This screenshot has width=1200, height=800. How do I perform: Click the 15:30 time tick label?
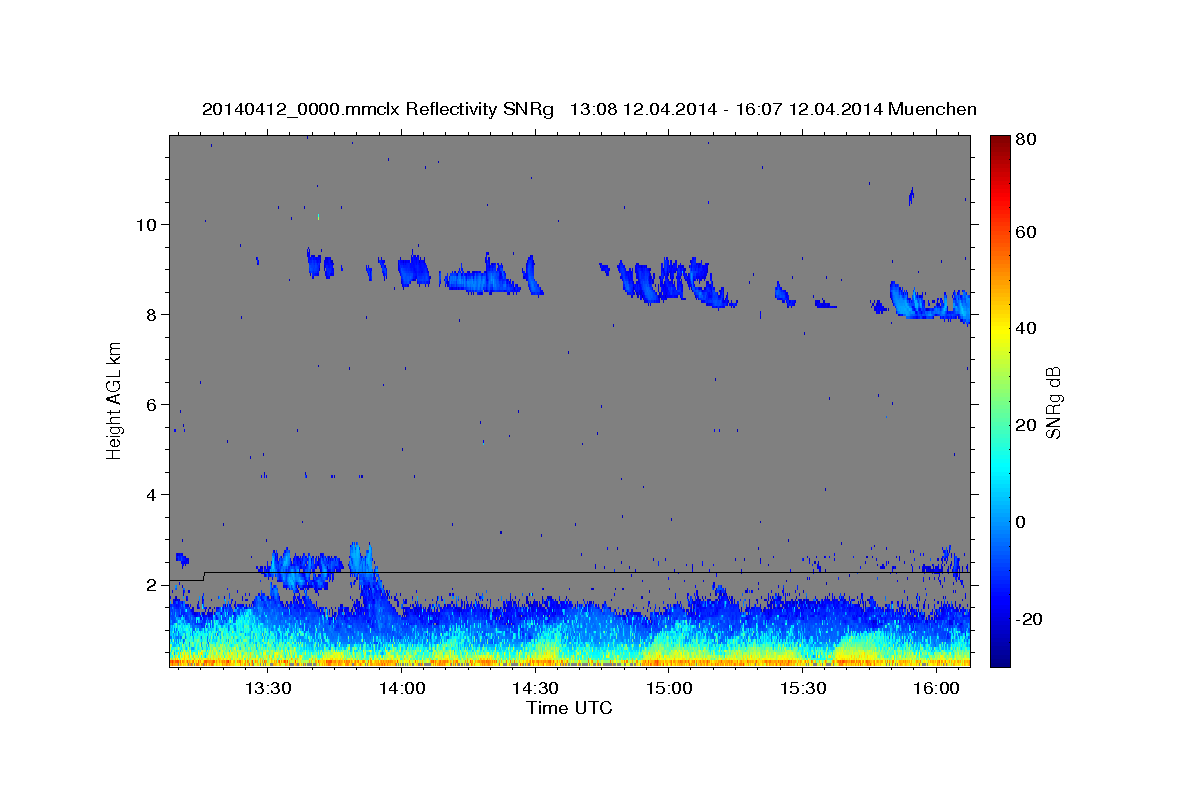coord(802,688)
